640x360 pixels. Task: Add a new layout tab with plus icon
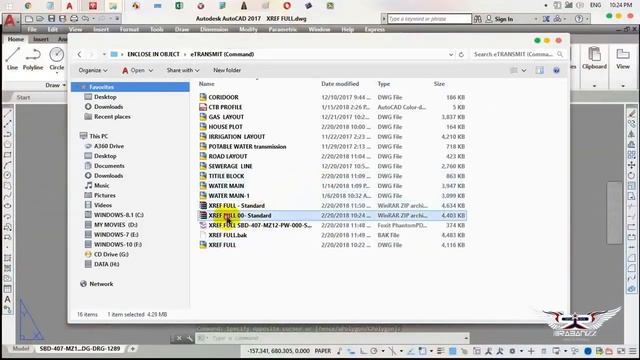pos(132,349)
